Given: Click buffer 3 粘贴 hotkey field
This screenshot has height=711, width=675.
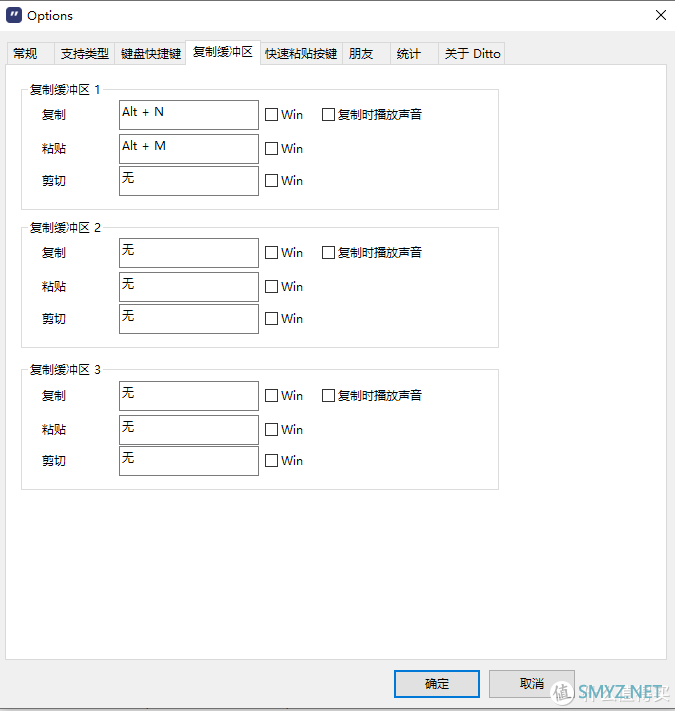Looking at the screenshot, I should [x=189, y=430].
